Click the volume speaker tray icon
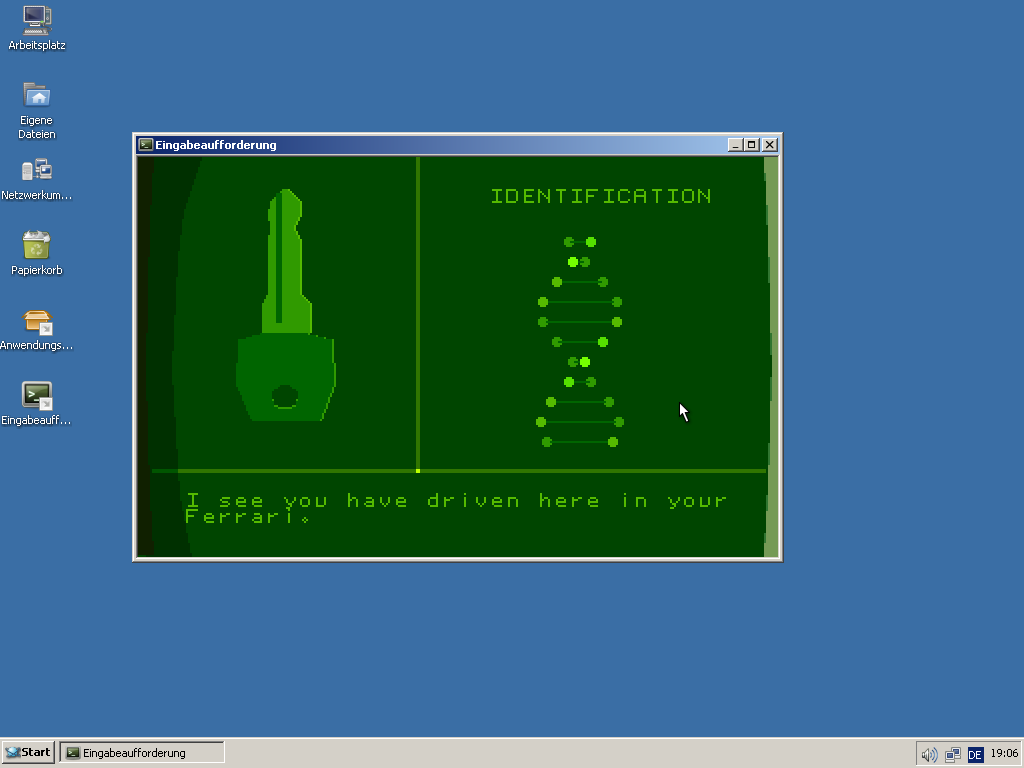The width and height of the screenshot is (1024, 768). pos(929,754)
